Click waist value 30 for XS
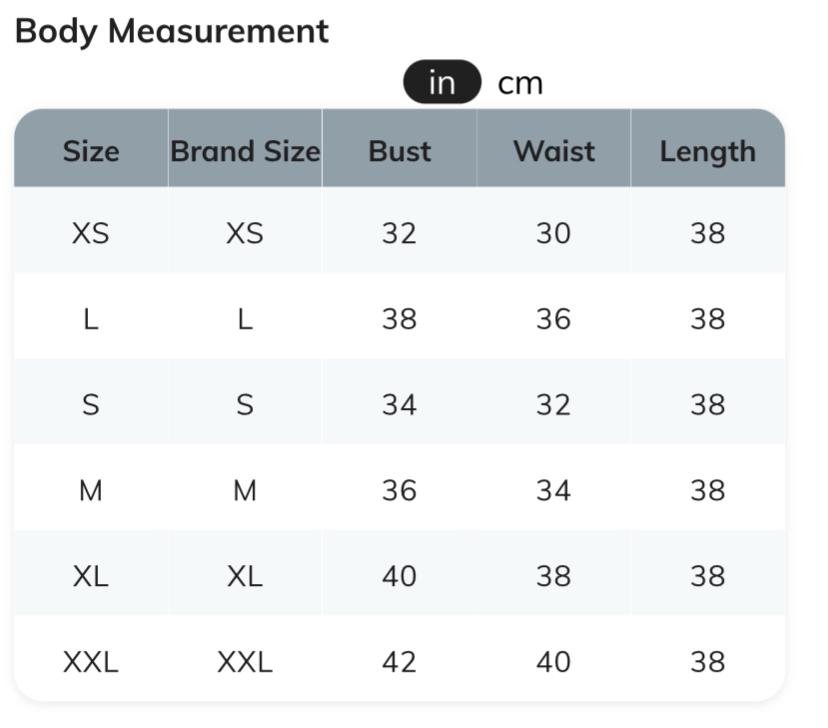The height and width of the screenshot is (728, 828). [553, 233]
